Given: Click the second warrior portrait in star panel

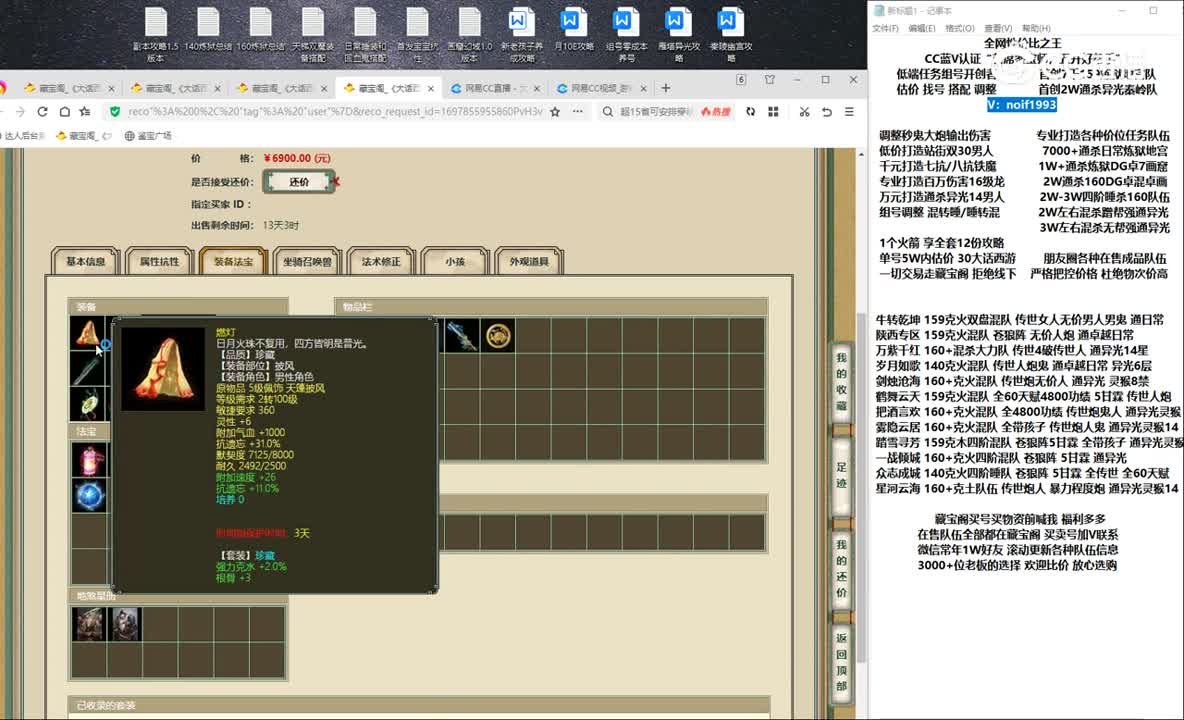Looking at the screenshot, I should point(125,624).
